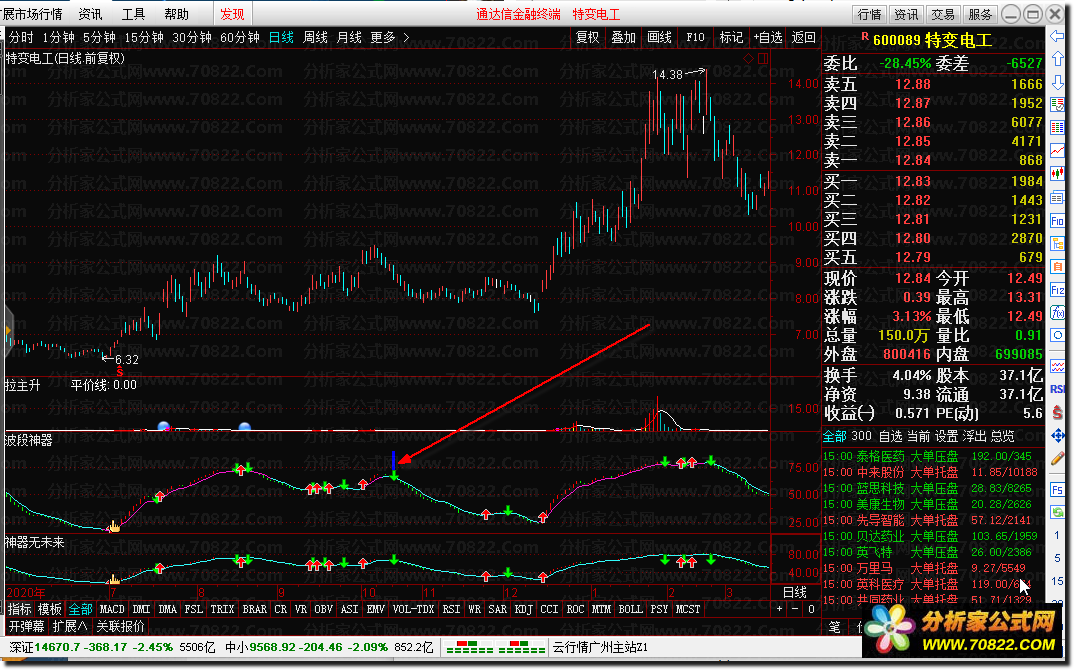
Task: Open the colored grid list icon in sidebar
Action: tap(1056, 128)
